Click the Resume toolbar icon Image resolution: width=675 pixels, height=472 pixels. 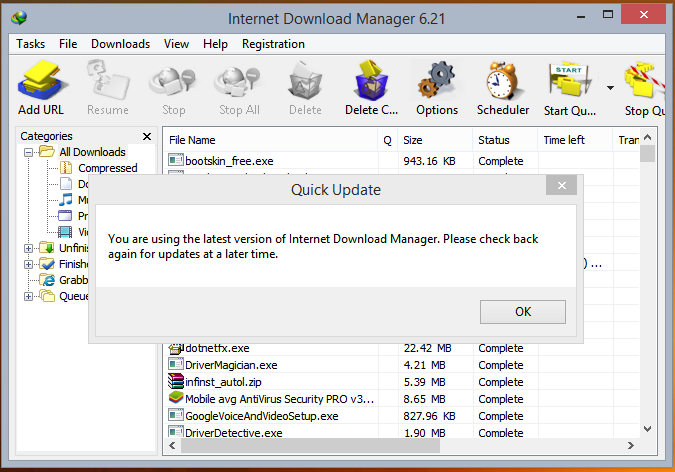tap(108, 80)
